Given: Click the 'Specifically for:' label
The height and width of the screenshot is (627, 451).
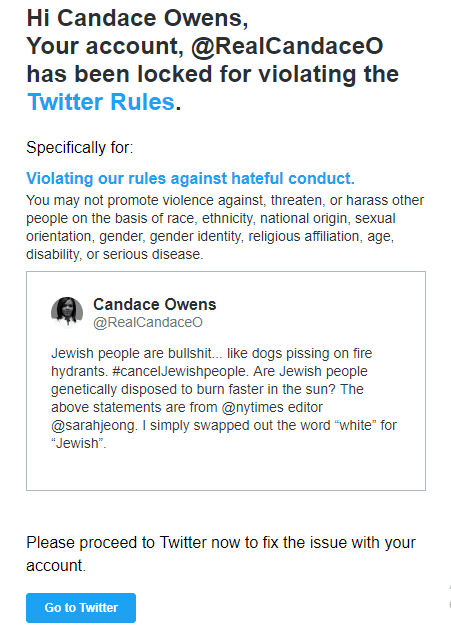Looking at the screenshot, I should (80, 148).
